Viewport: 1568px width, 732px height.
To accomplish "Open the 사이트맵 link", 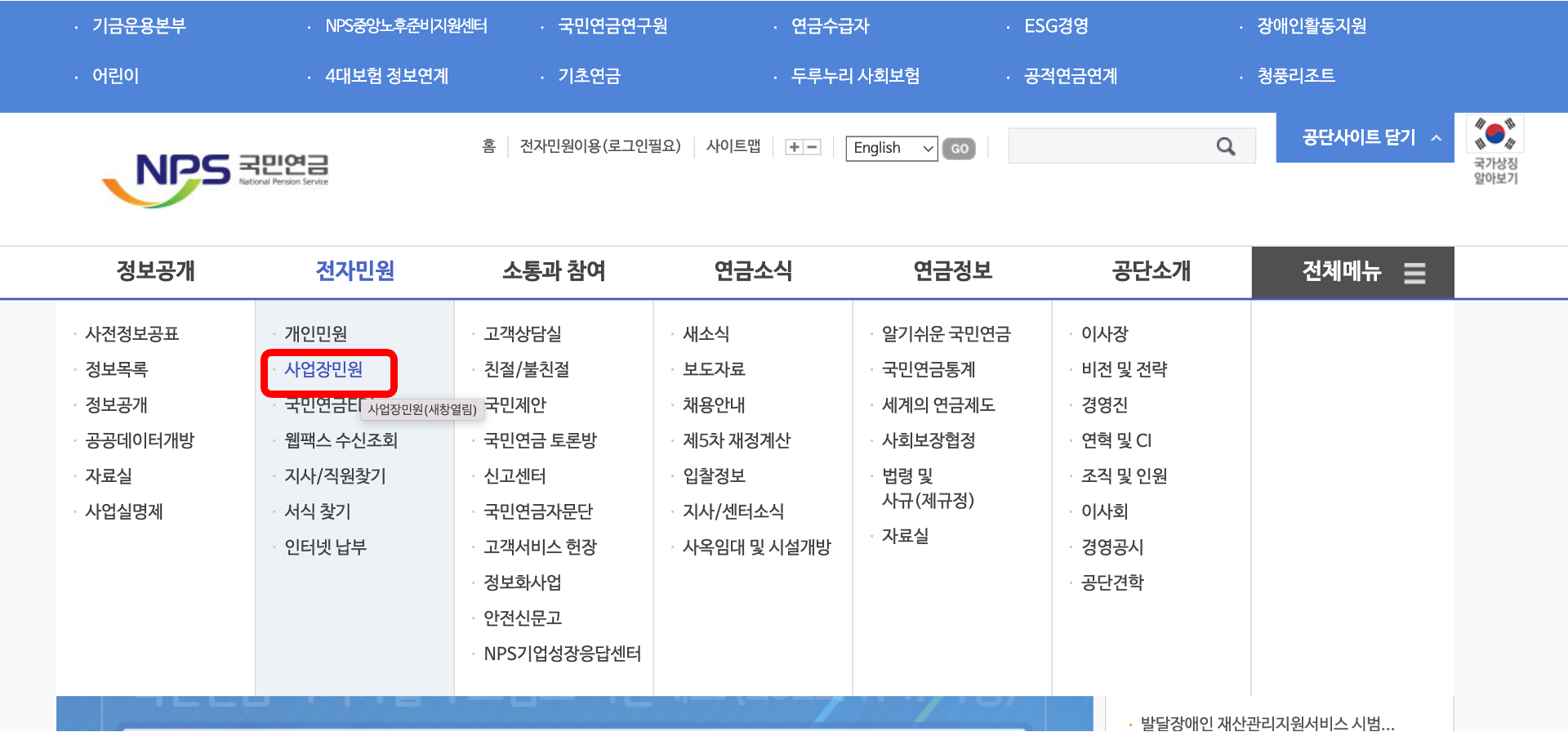I will (733, 146).
